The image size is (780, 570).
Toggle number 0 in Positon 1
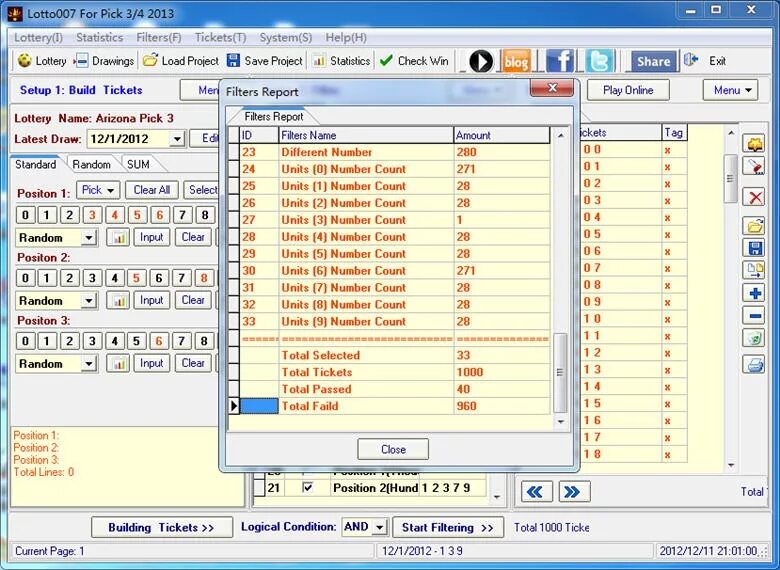click(25, 215)
